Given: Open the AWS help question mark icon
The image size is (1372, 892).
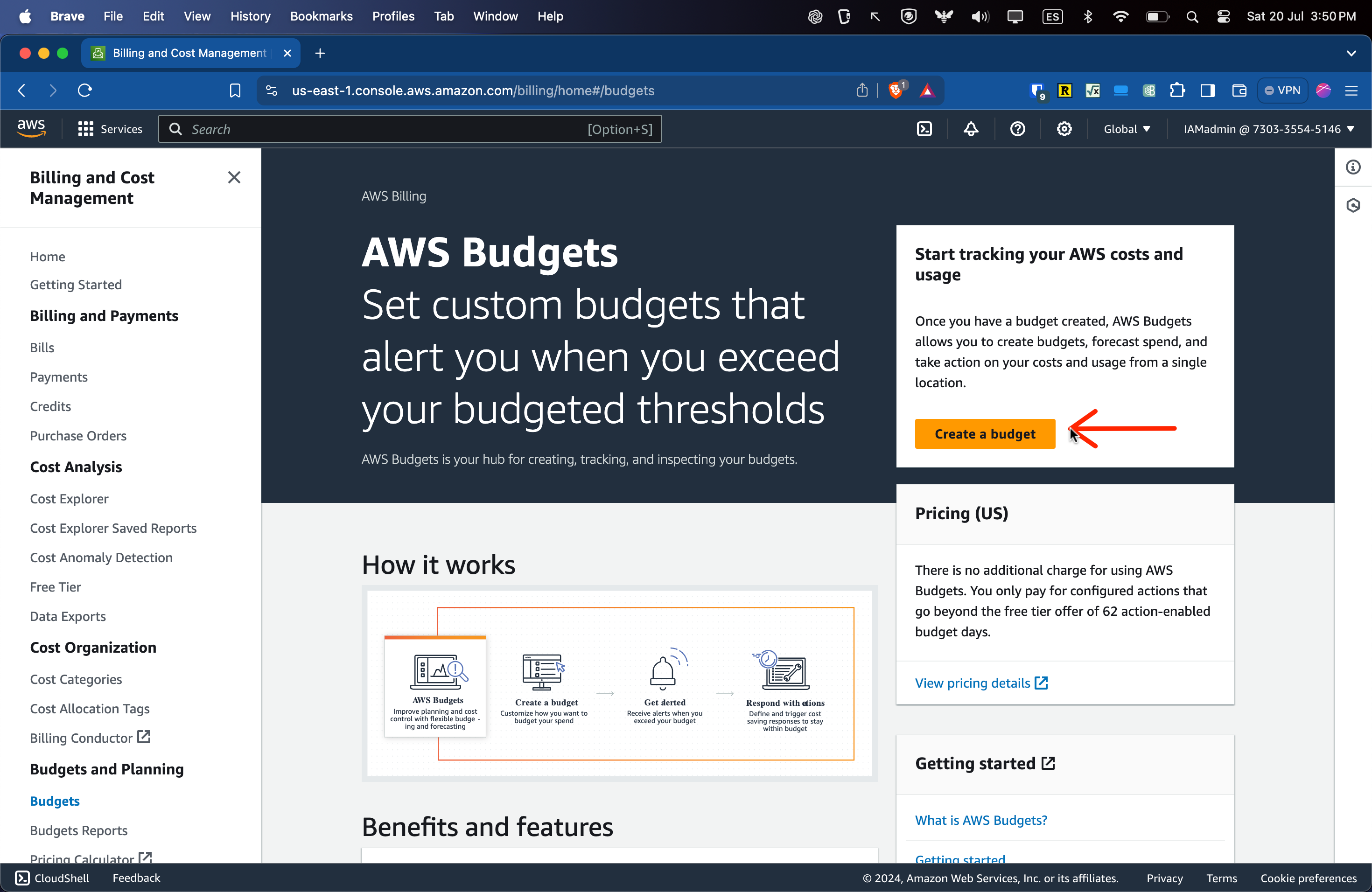Looking at the screenshot, I should pyautogui.click(x=1017, y=129).
